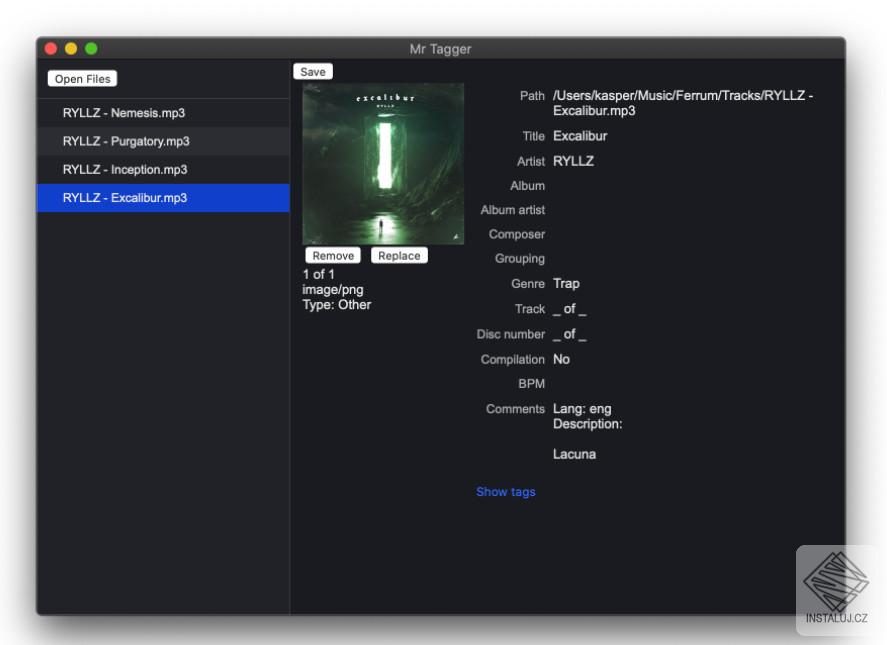Click the Open Files button
The height and width of the screenshot is (645, 887).
[82, 79]
